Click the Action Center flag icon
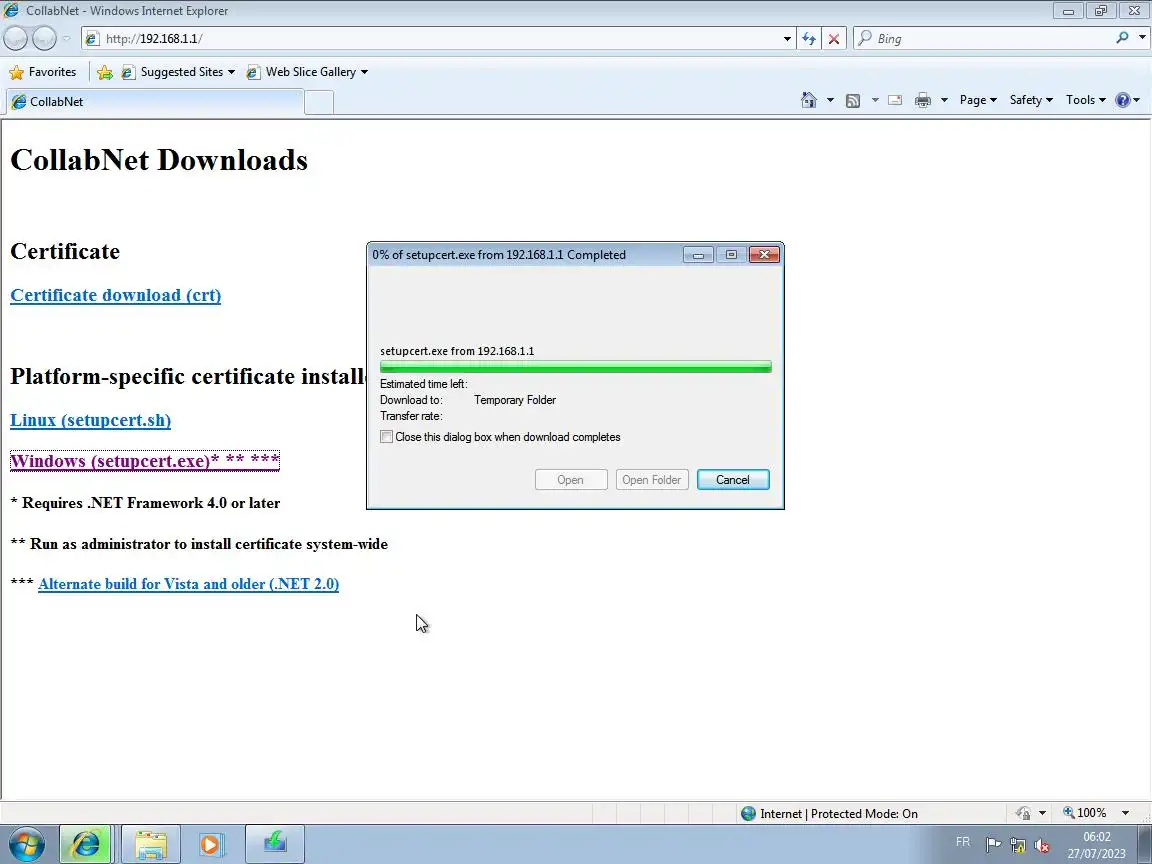 coord(993,845)
